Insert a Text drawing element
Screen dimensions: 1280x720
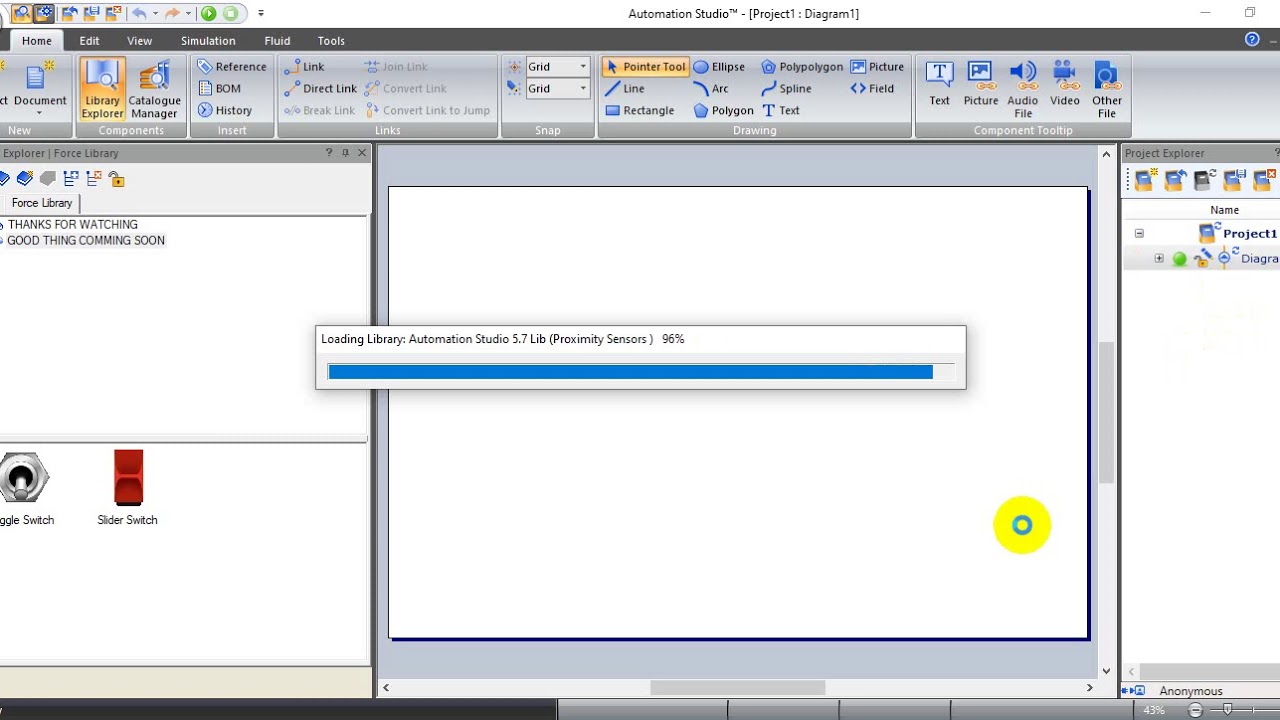(x=781, y=111)
